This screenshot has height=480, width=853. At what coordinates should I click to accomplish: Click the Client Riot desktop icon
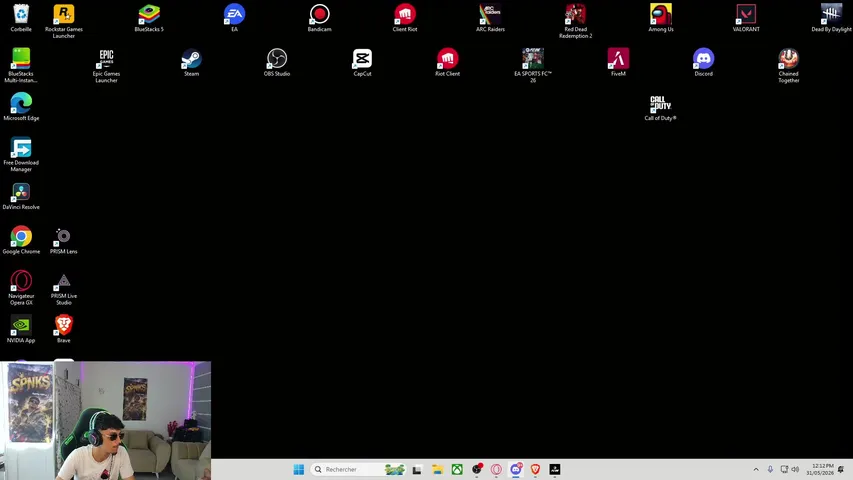[x=405, y=18]
